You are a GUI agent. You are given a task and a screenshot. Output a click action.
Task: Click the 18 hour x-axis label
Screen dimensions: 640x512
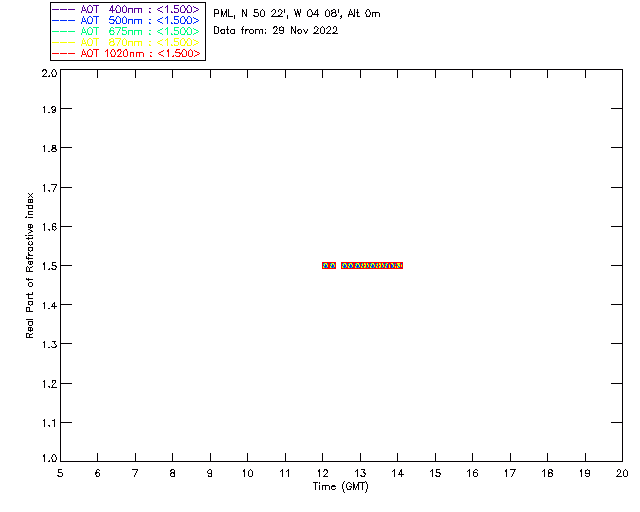pos(547,473)
